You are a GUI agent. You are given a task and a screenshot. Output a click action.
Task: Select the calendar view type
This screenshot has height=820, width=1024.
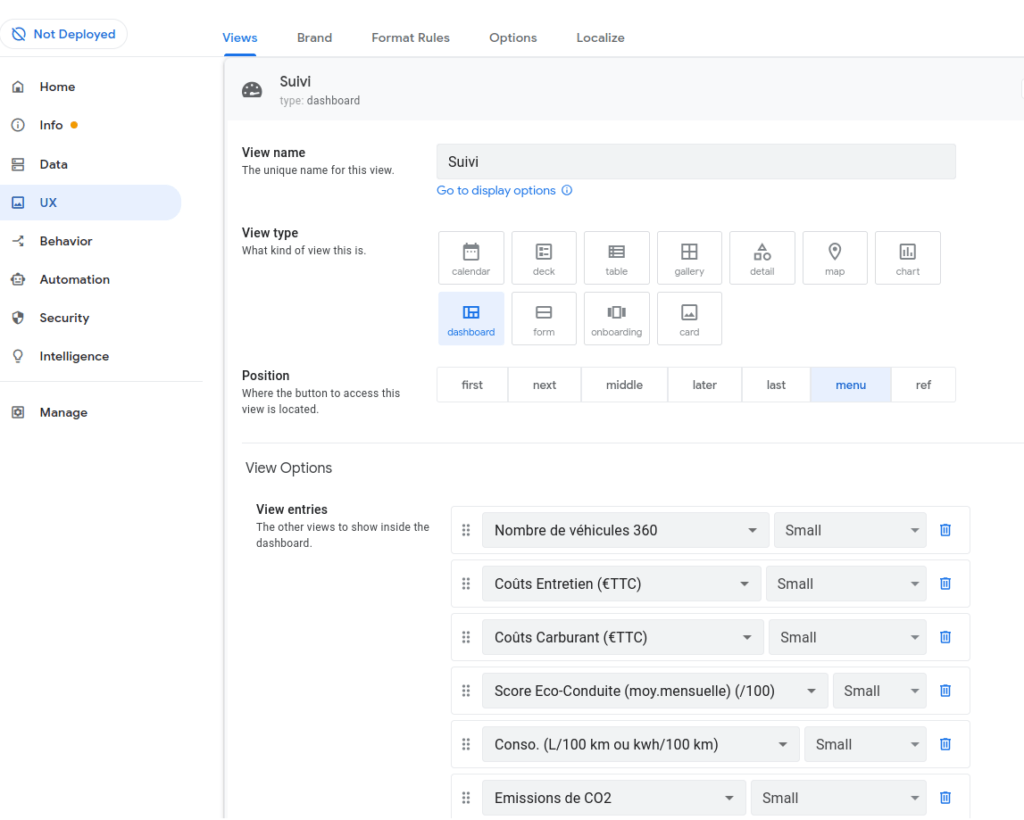pyautogui.click(x=471, y=258)
